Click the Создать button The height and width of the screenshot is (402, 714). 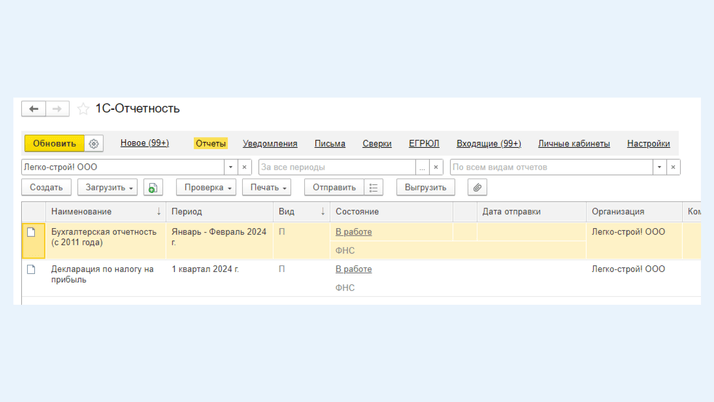click(46, 188)
